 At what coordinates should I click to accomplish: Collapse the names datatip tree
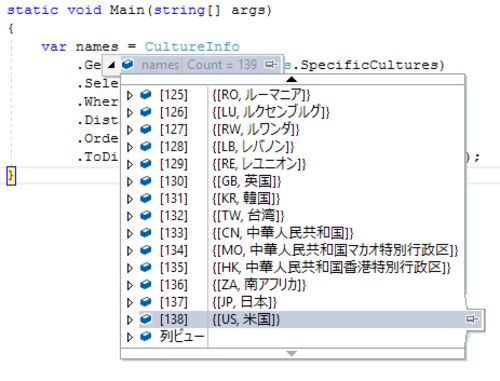click(x=111, y=65)
